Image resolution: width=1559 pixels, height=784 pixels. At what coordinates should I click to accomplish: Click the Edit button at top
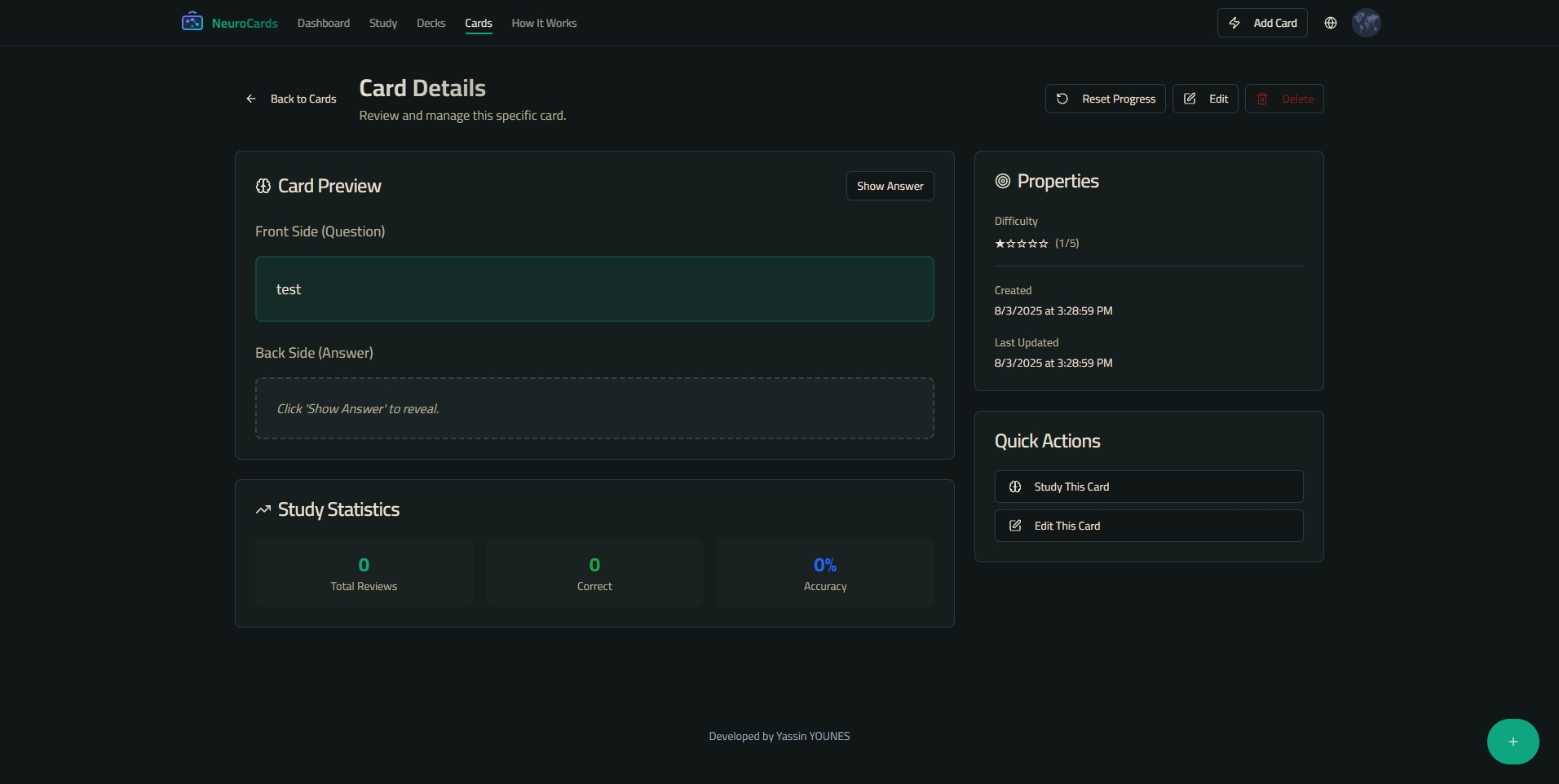click(1205, 99)
